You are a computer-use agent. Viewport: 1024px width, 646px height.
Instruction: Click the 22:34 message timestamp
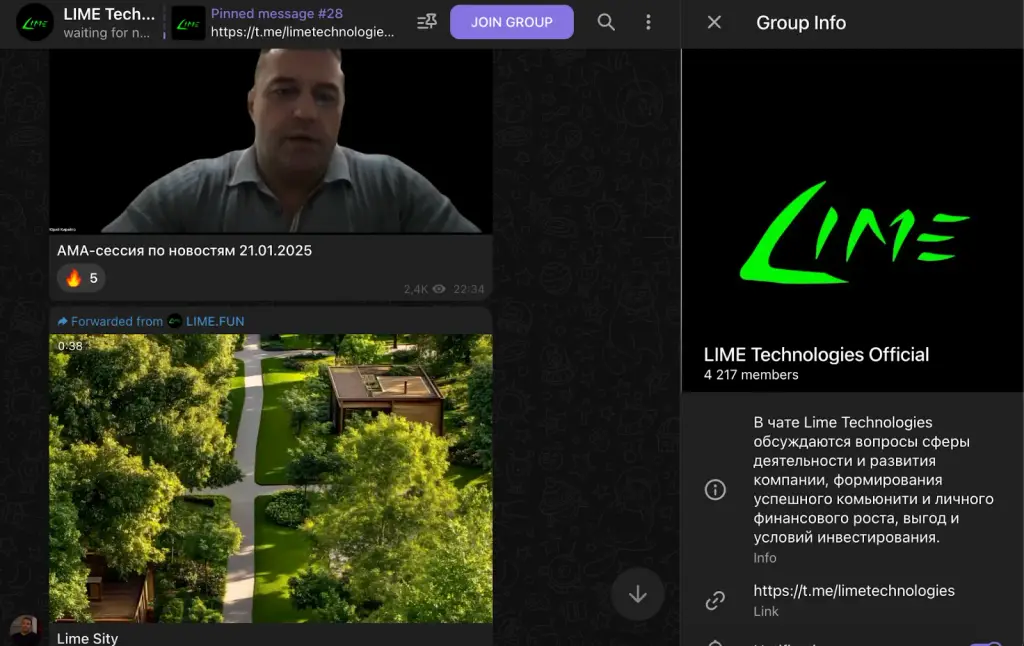[x=469, y=289]
